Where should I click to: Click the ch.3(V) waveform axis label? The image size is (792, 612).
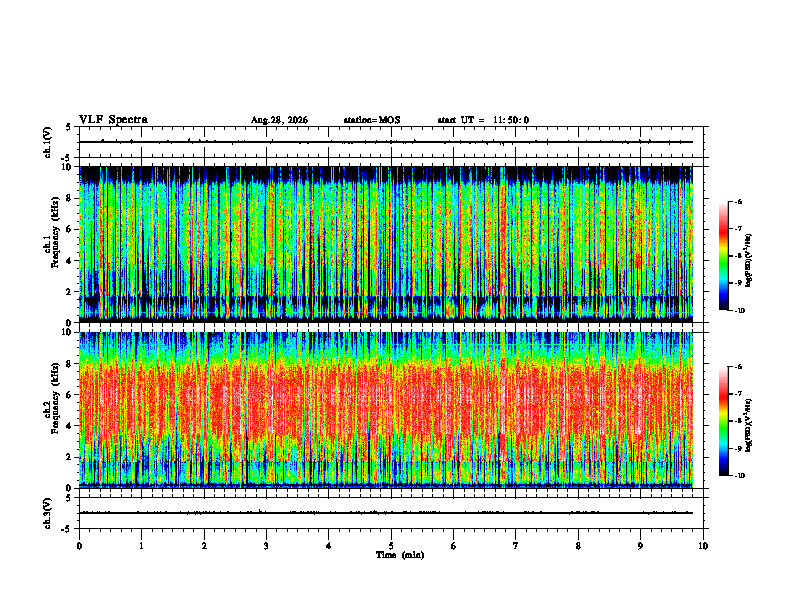(x=48, y=513)
